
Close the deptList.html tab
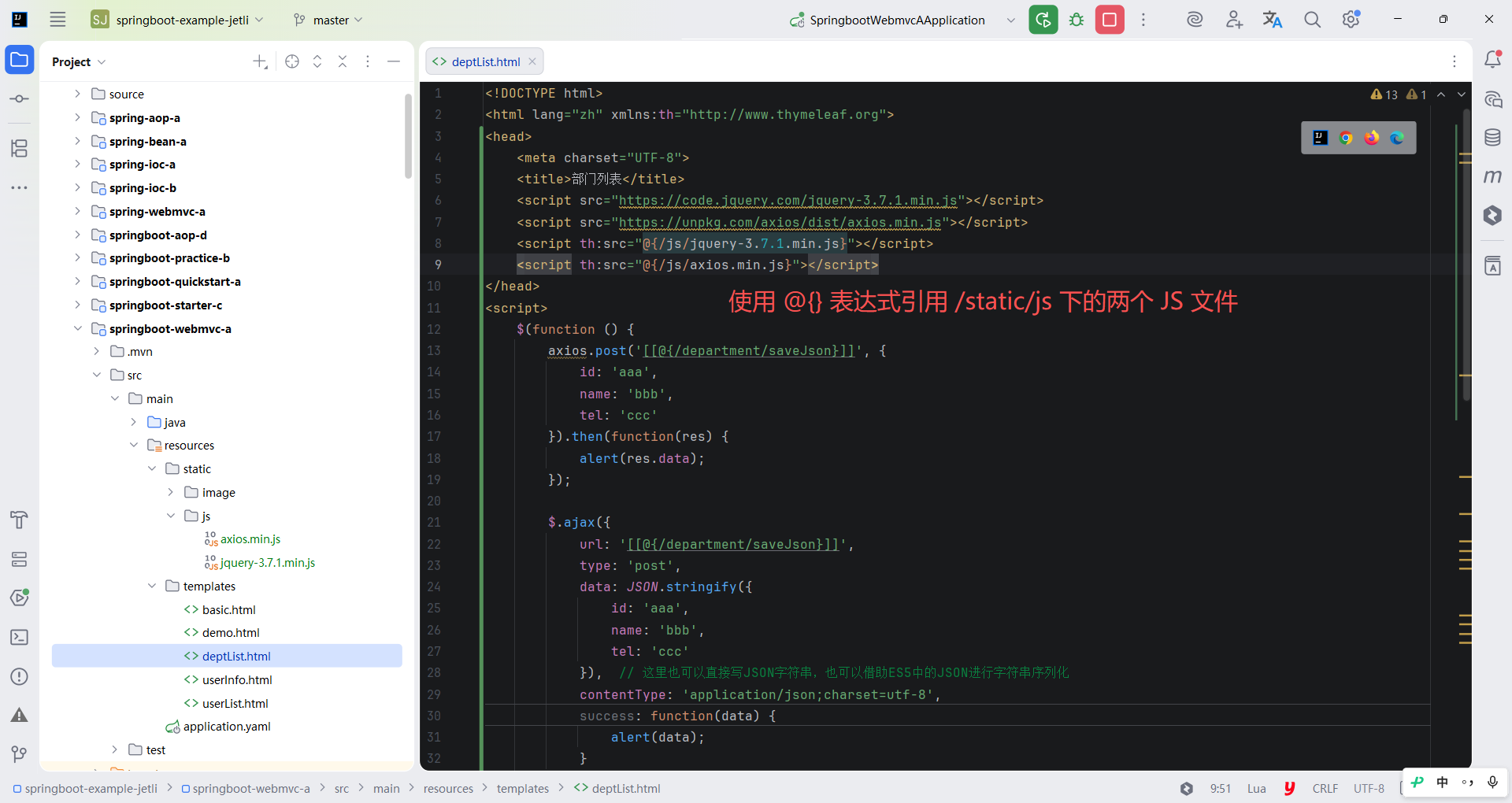coord(532,61)
